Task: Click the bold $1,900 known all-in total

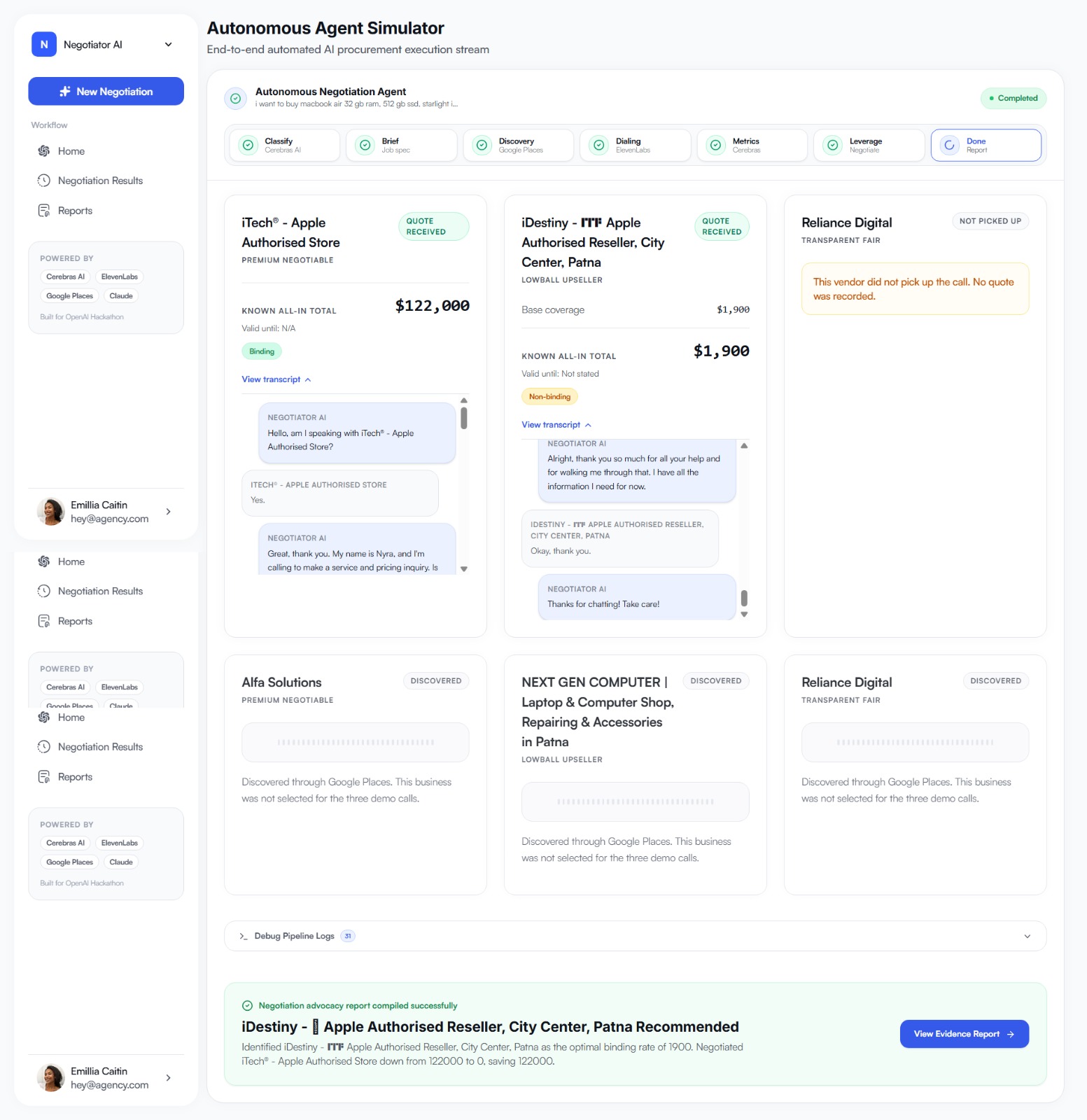Action: pyautogui.click(x=721, y=351)
